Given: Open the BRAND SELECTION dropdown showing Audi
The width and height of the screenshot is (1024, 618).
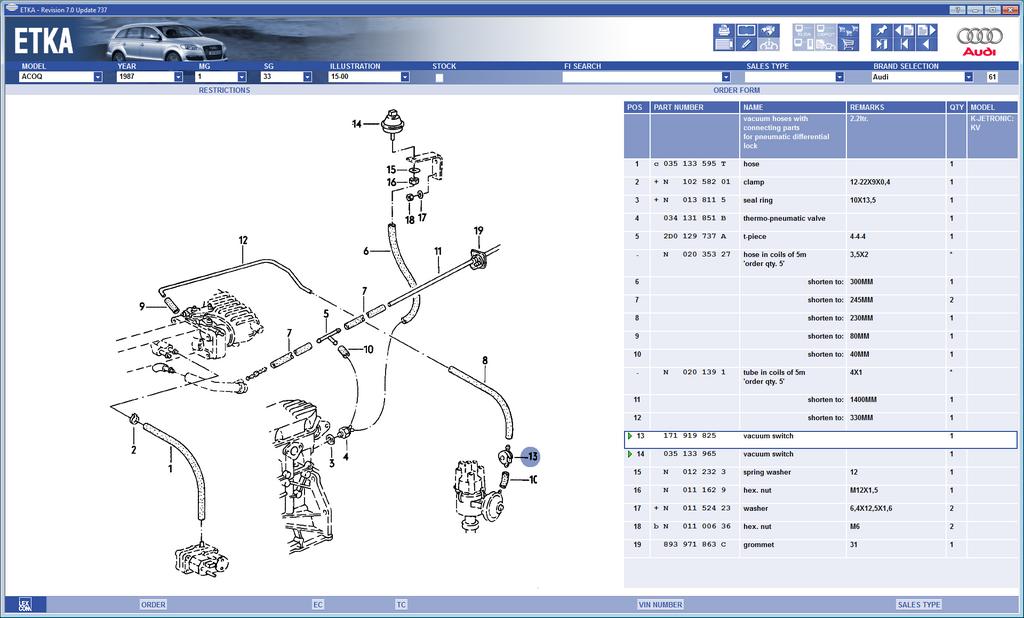Looking at the screenshot, I should click(x=968, y=77).
